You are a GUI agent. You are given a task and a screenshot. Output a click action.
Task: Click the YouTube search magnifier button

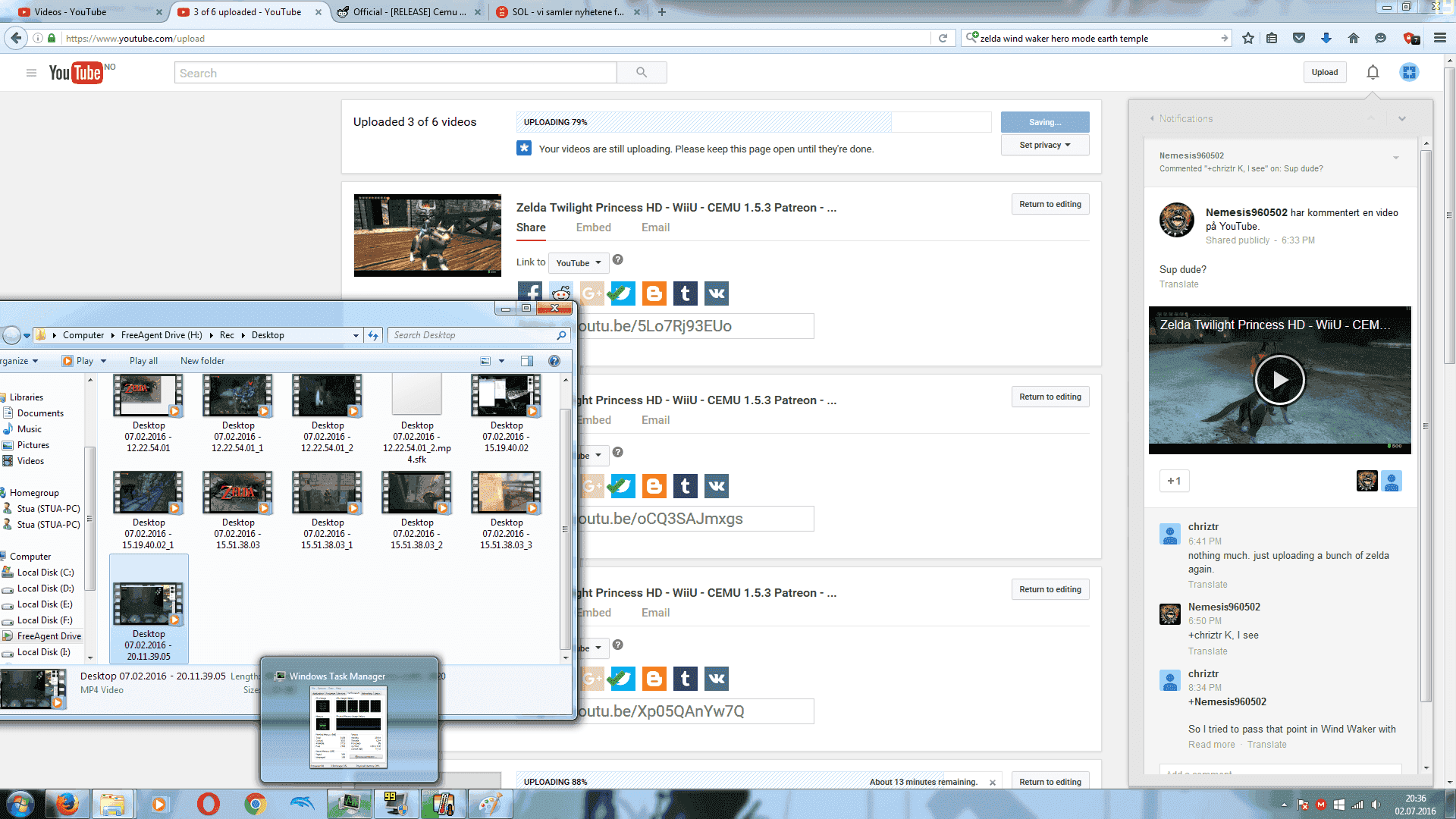click(x=642, y=73)
